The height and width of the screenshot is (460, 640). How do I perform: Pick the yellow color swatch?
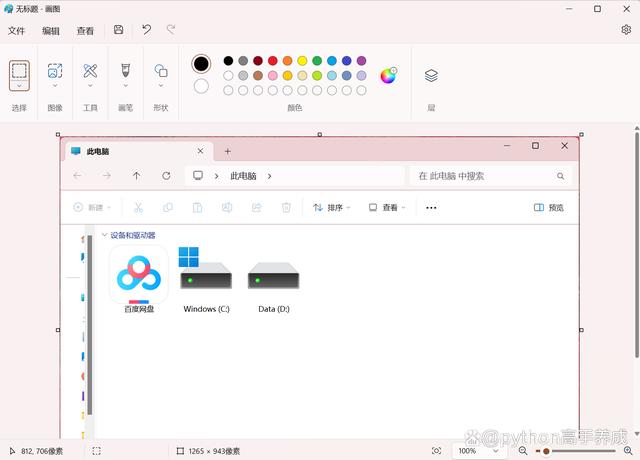pyautogui.click(x=302, y=61)
